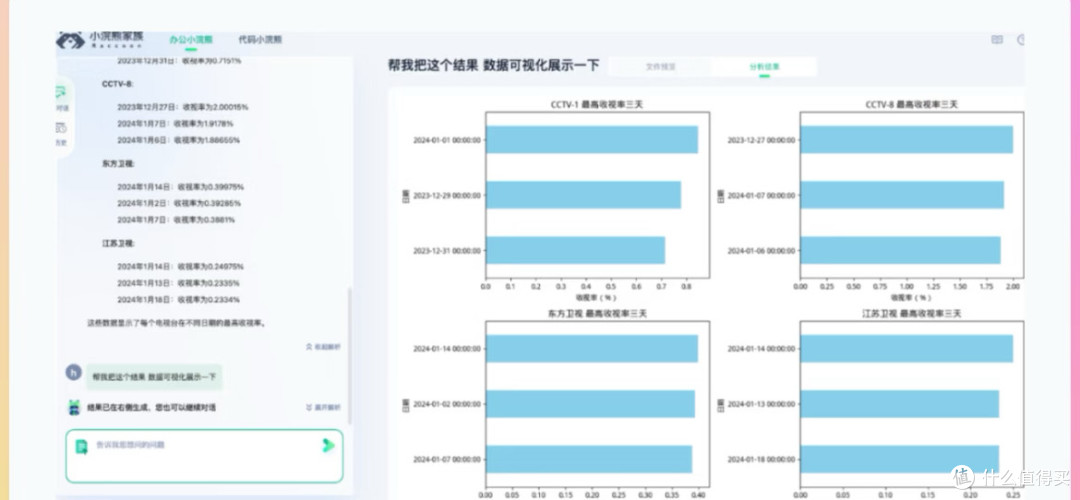The height and width of the screenshot is (500, 1080).
Task: Click the 2023-12-29 bar in CCTV-1 chart
Action: [583, 195]
